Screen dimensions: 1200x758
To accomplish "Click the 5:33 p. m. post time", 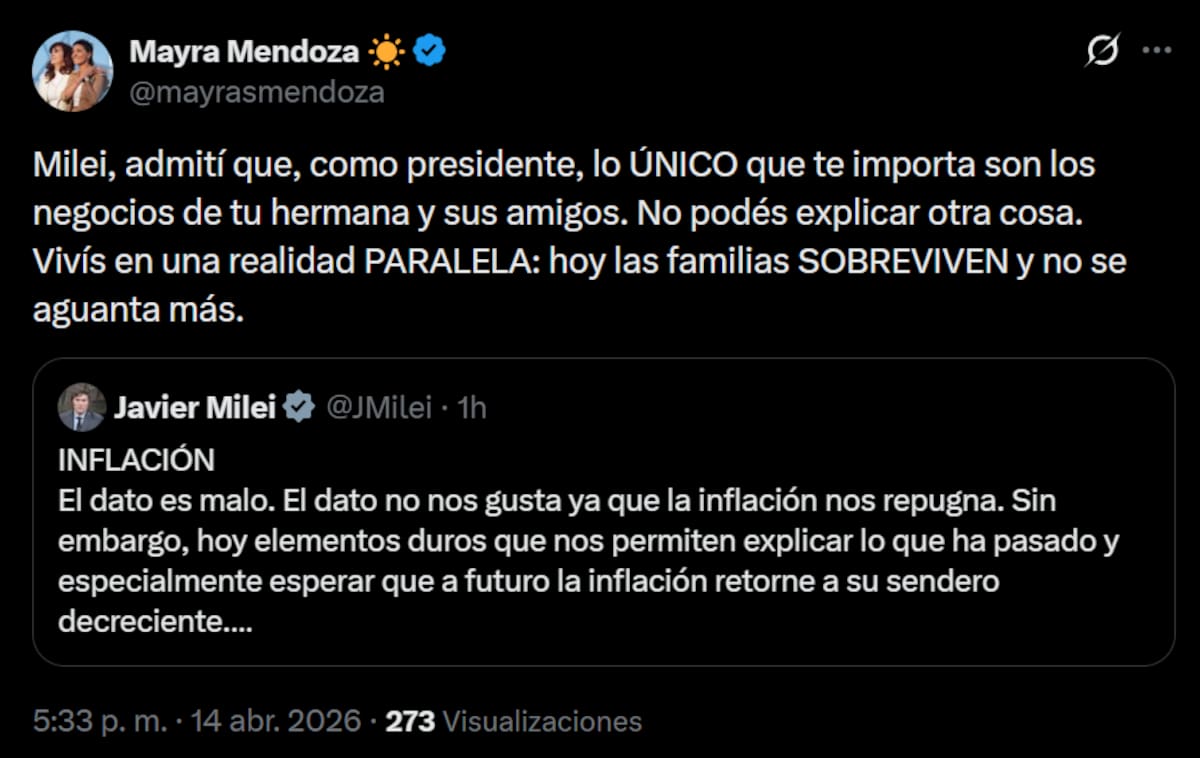I will [100, 721].
